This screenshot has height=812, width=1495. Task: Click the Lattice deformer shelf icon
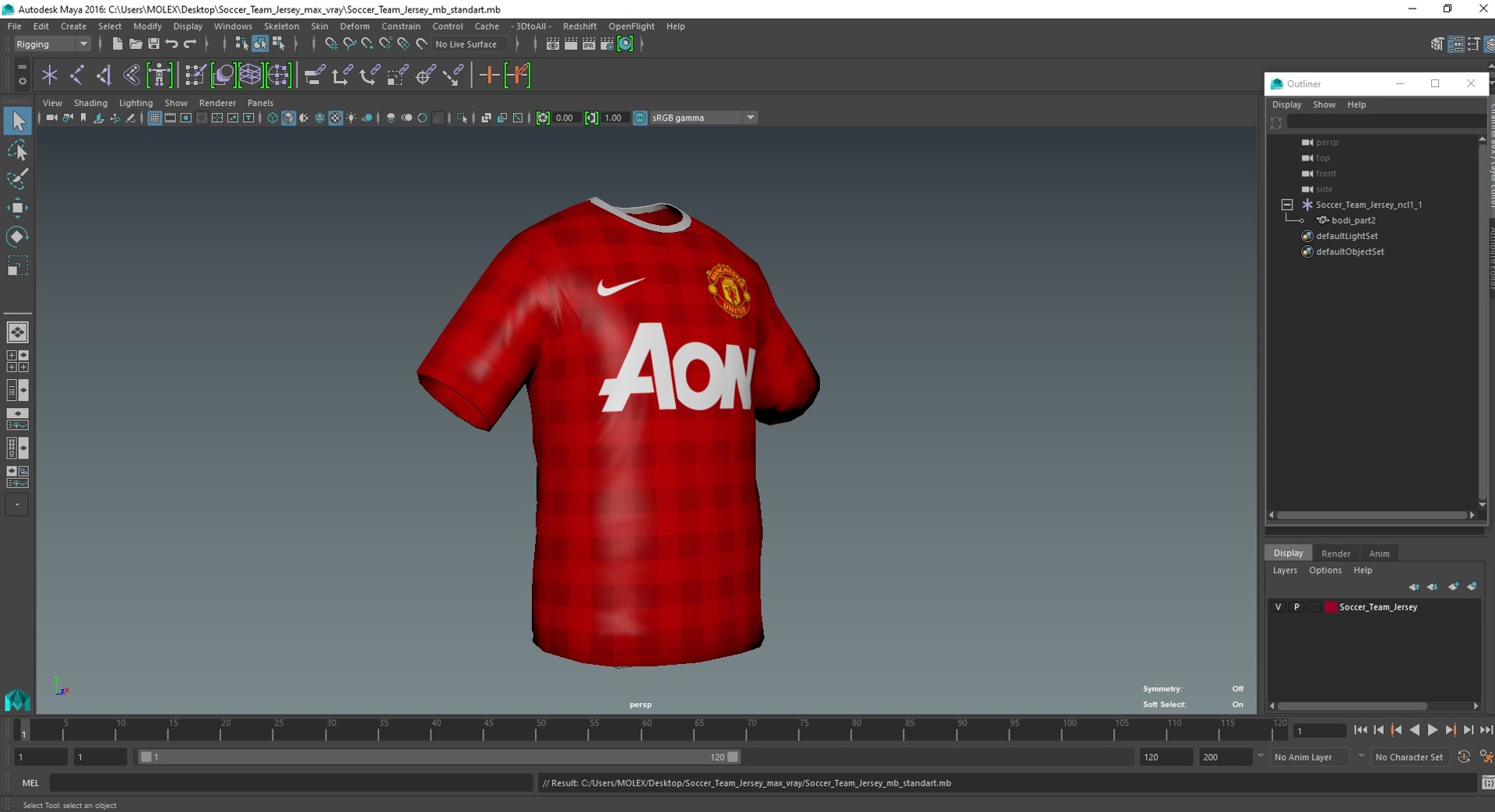[250, 76]
